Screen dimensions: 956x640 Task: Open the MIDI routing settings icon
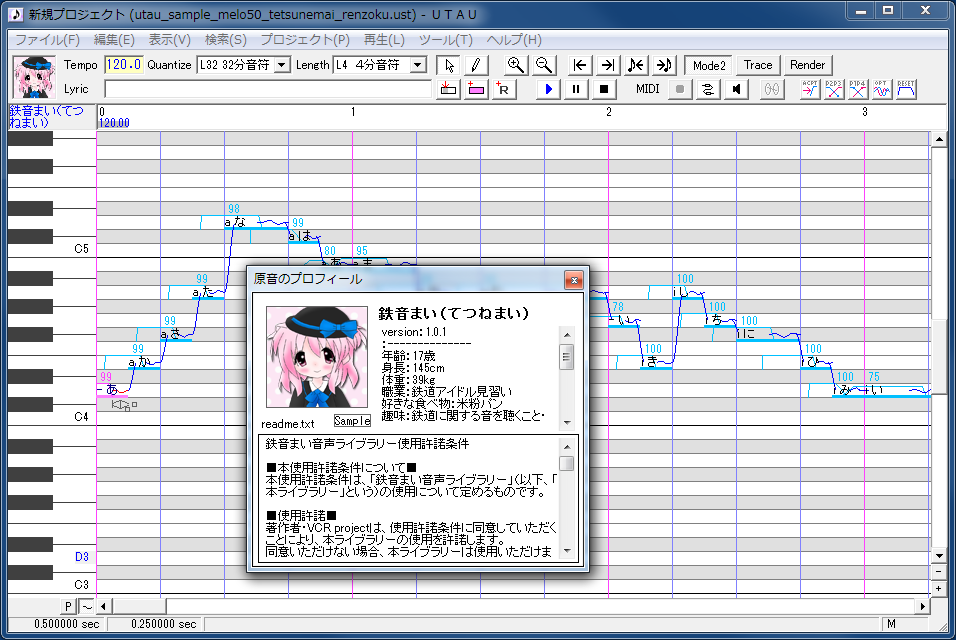coord(708,90)
